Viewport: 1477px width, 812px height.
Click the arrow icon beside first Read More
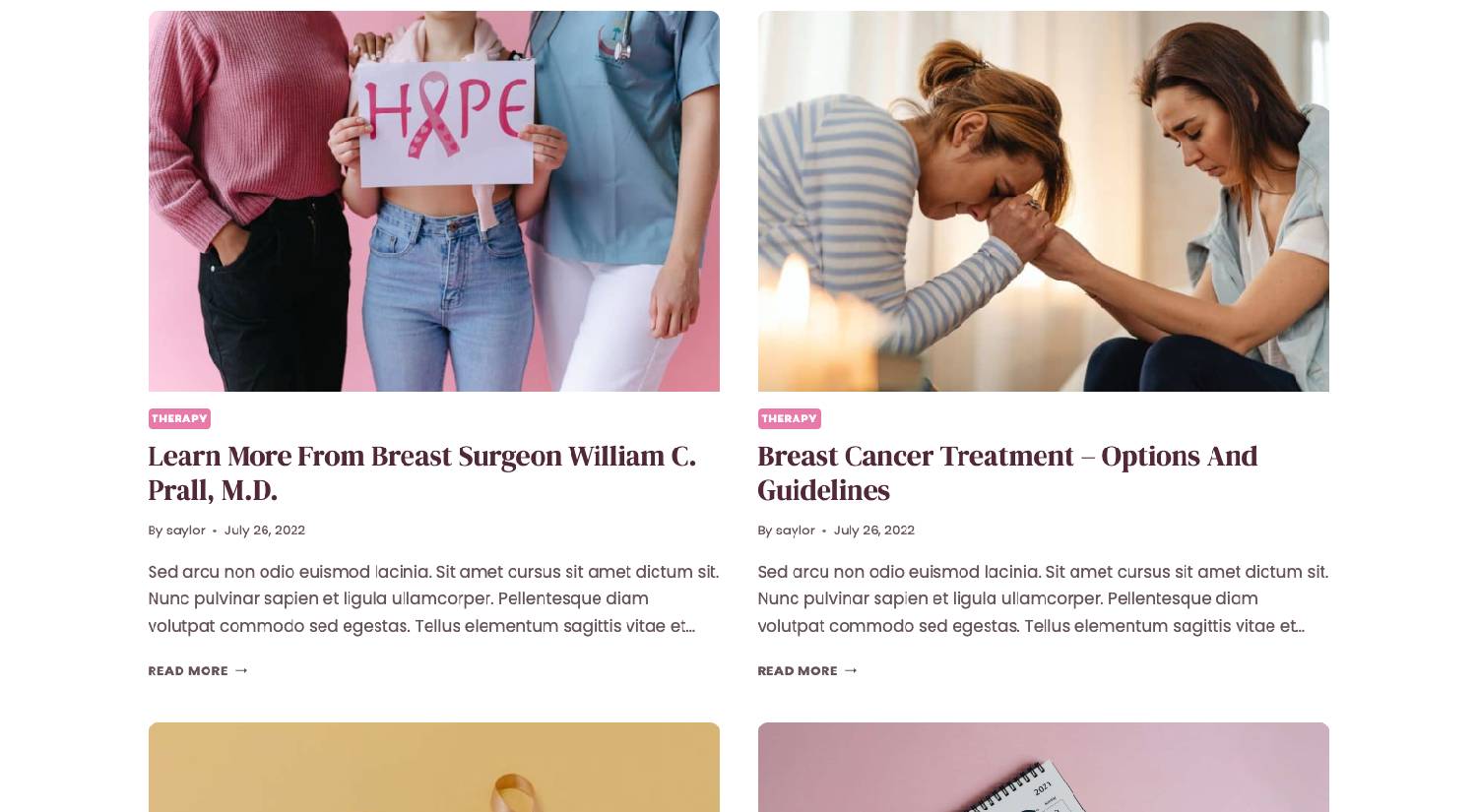coord(241,670)
